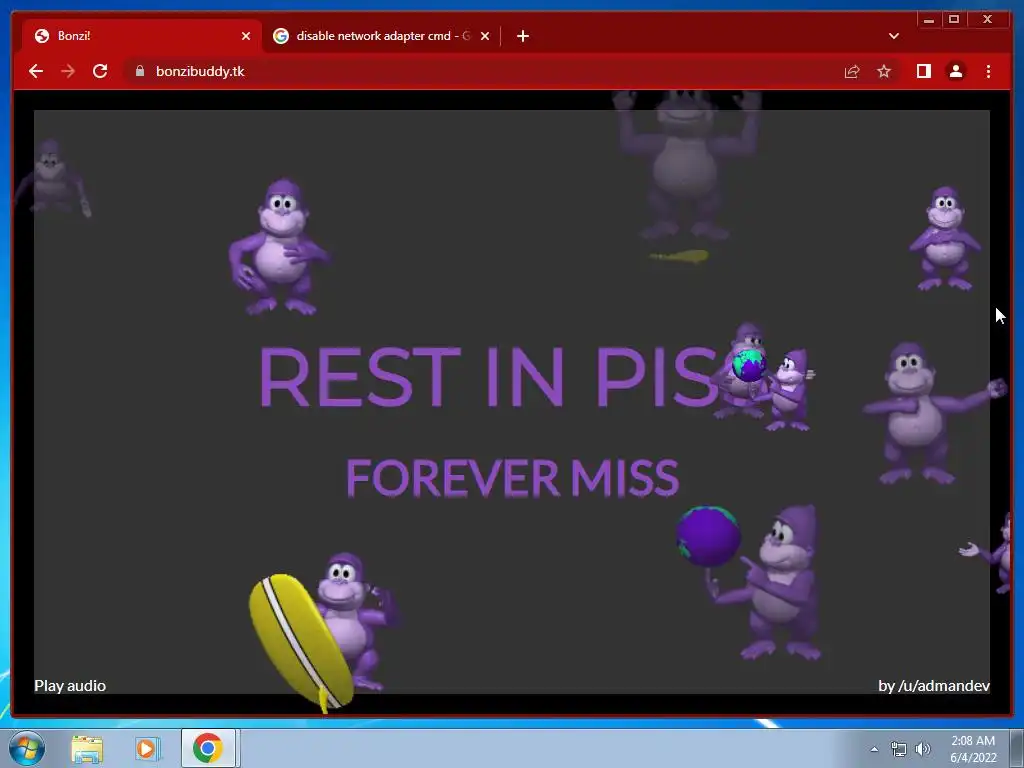The width and height of the screenshot is (1024, 768).
Task: Open a new tab with plus button
Action: 522,36
